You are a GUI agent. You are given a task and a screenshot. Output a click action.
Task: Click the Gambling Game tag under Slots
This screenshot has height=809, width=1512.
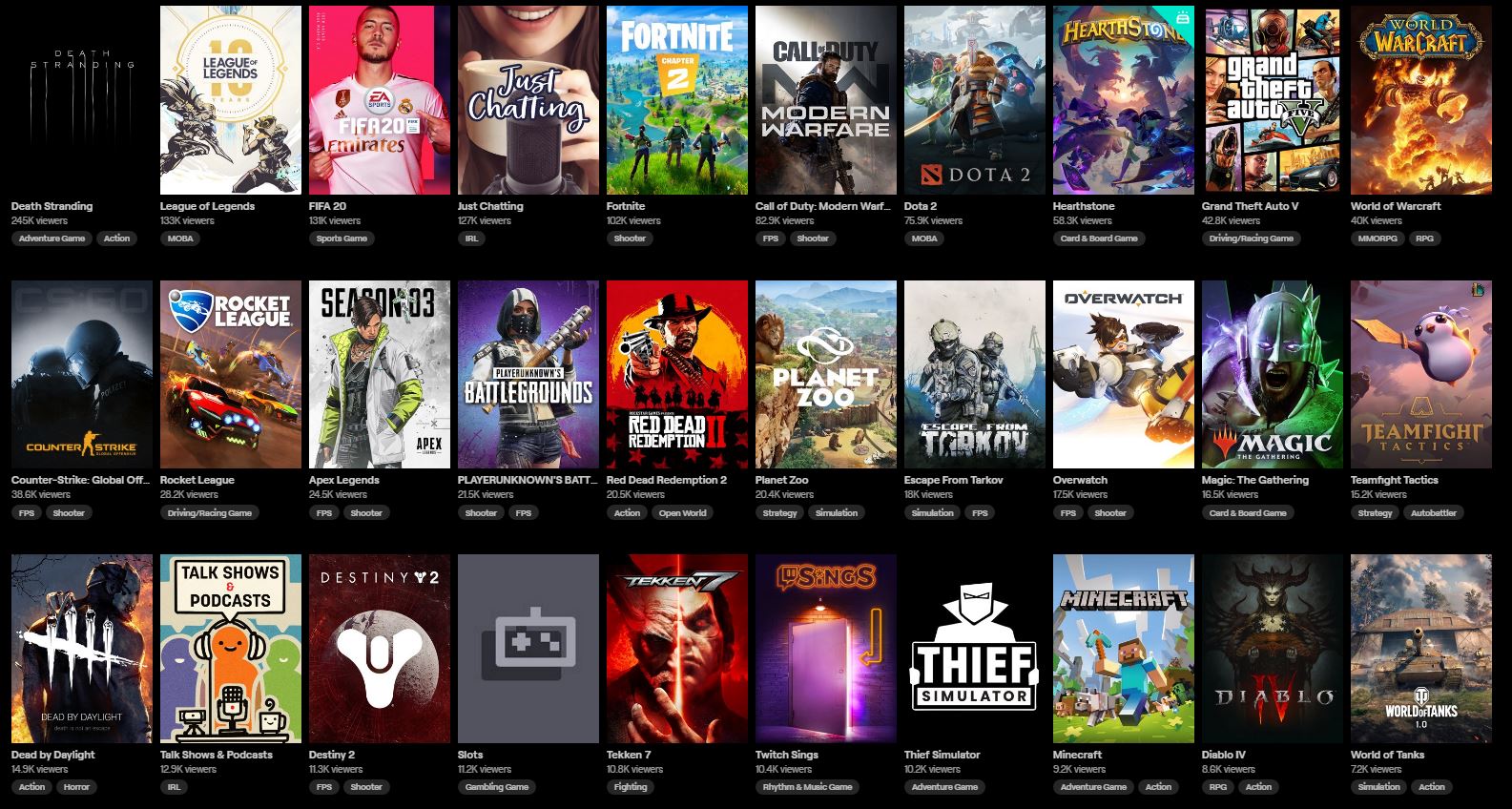[496, 787]
